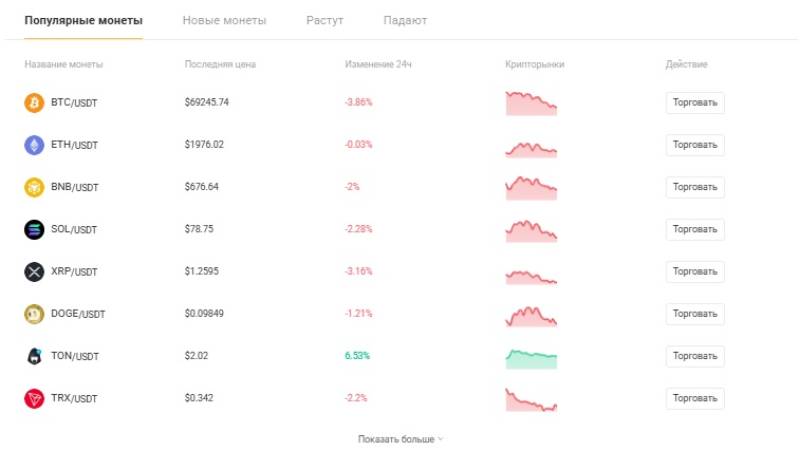Trade SOL/USDT via its Торговать button

(695, 230)
